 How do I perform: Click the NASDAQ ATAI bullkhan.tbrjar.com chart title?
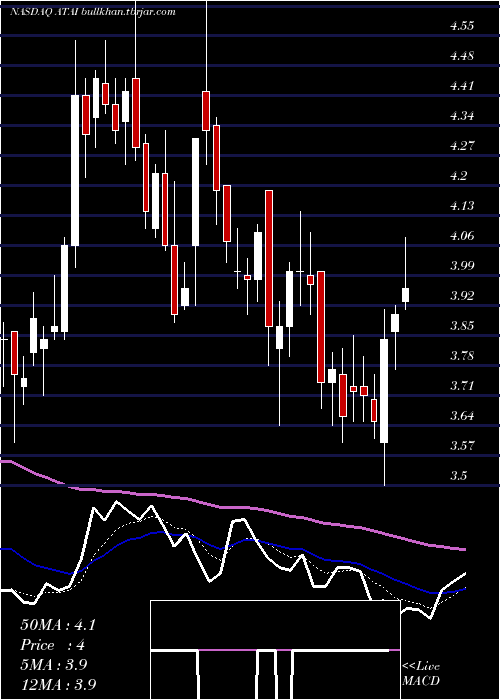pos(93,12)
